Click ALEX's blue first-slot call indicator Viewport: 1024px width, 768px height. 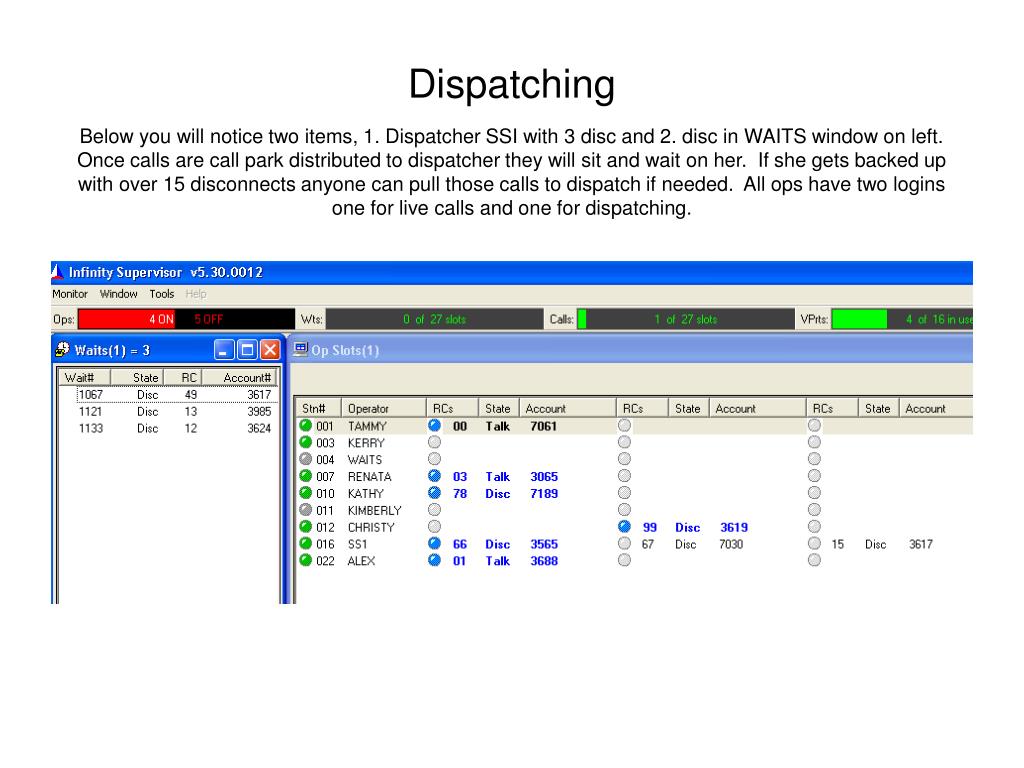coord(434,560)
